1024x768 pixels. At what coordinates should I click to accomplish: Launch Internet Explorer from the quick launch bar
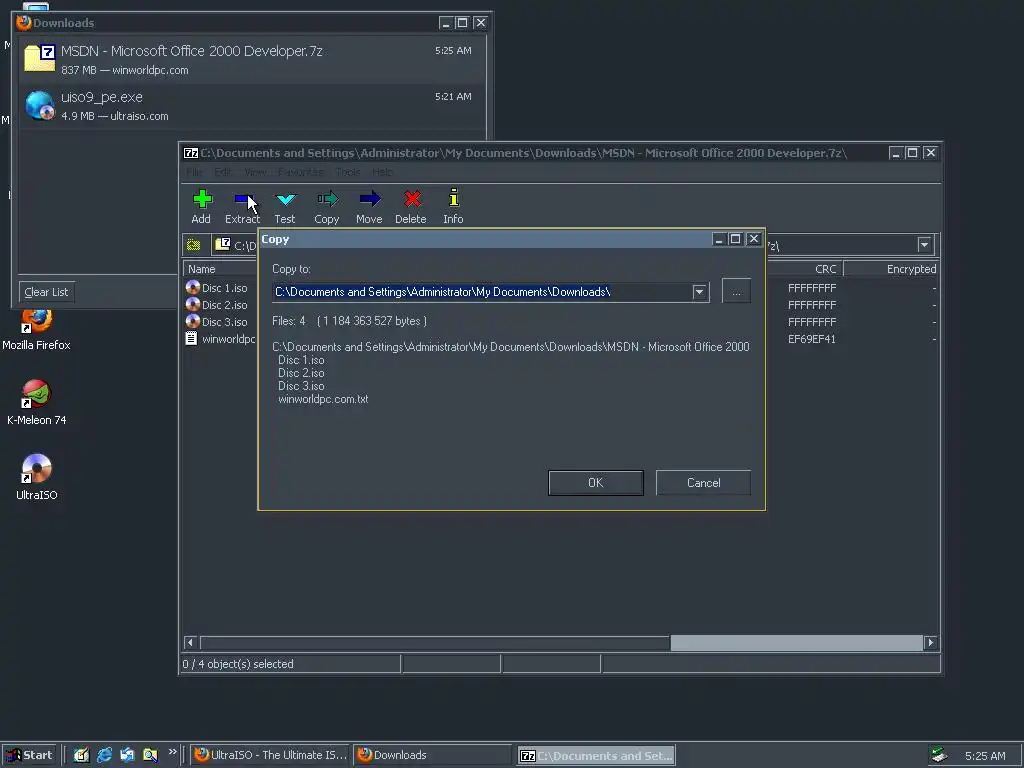pos(104,755)
